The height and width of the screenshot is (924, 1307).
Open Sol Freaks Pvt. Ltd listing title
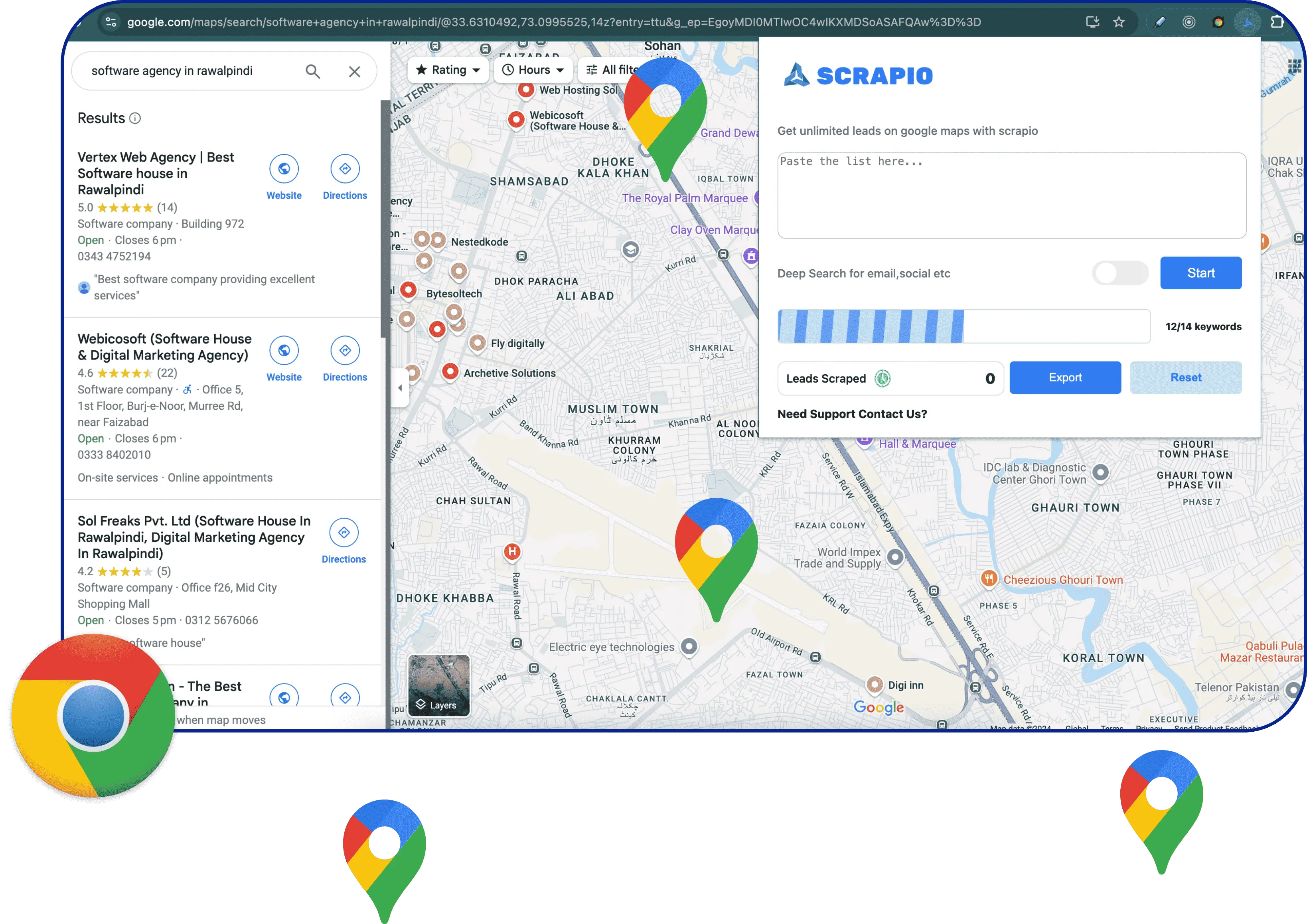(194, 537)
